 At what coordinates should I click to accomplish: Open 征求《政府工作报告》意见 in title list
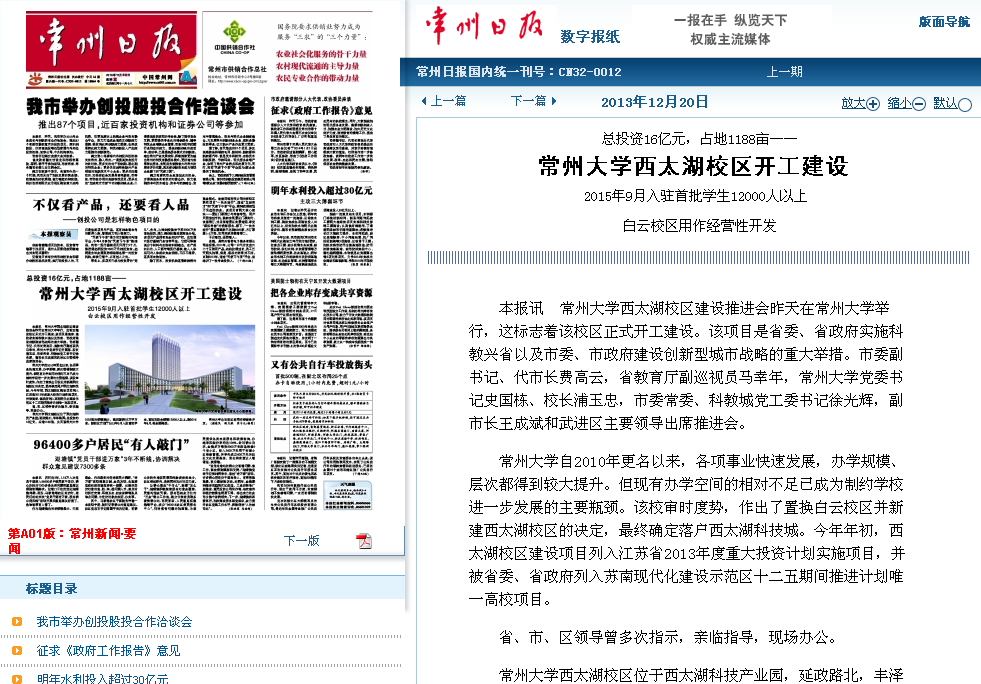click(x=108, y=651)
